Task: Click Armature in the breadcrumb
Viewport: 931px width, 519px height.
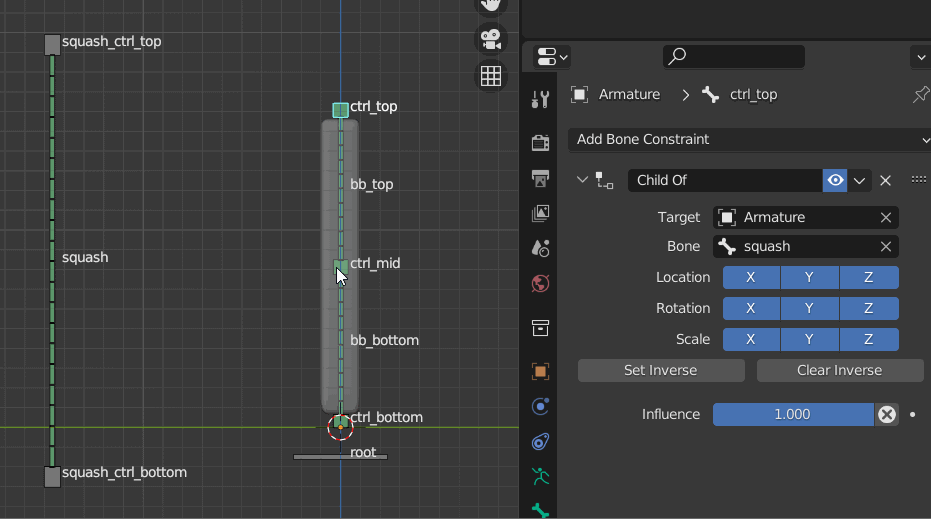Action: coord(629,94)
